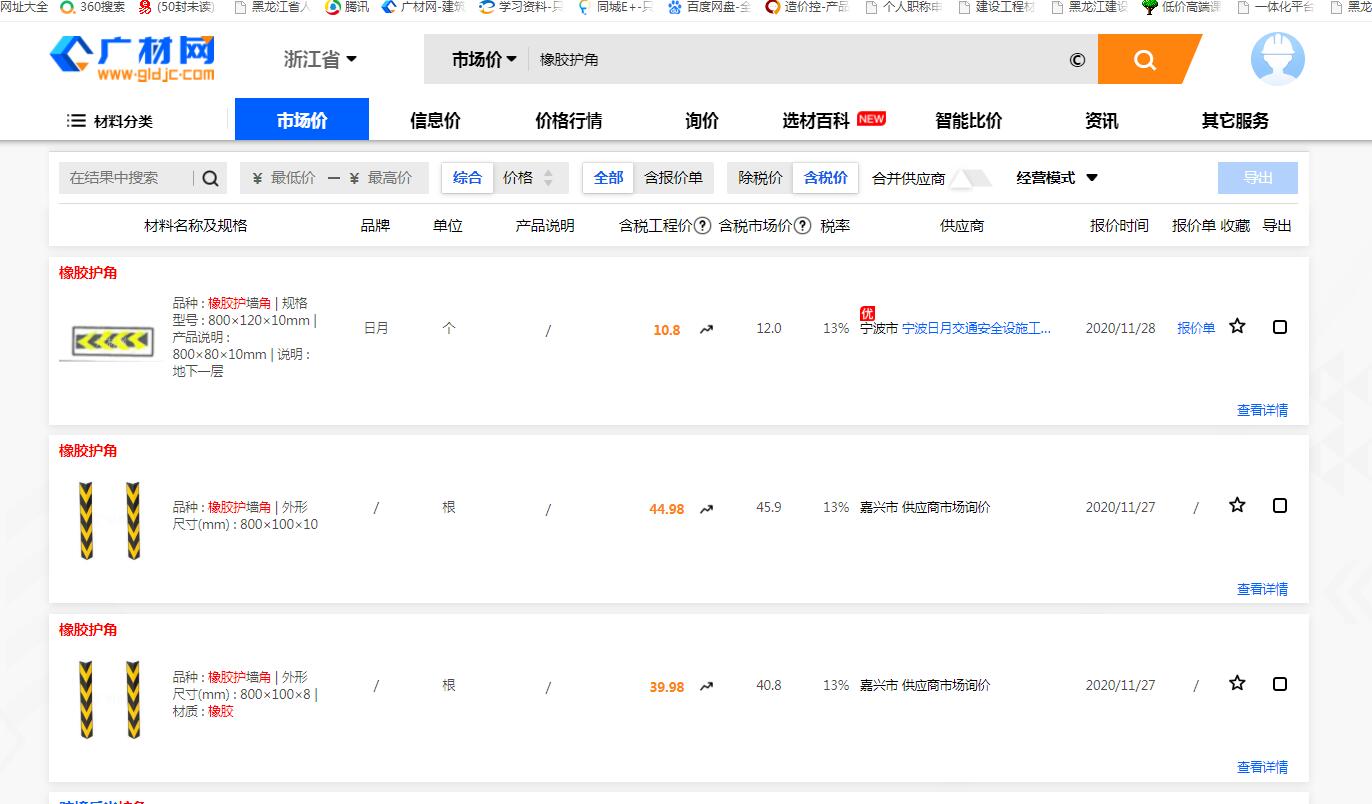Click the clear icon in search box
The height and width of the screenshot is (804, 1372).
(1077, 59)
